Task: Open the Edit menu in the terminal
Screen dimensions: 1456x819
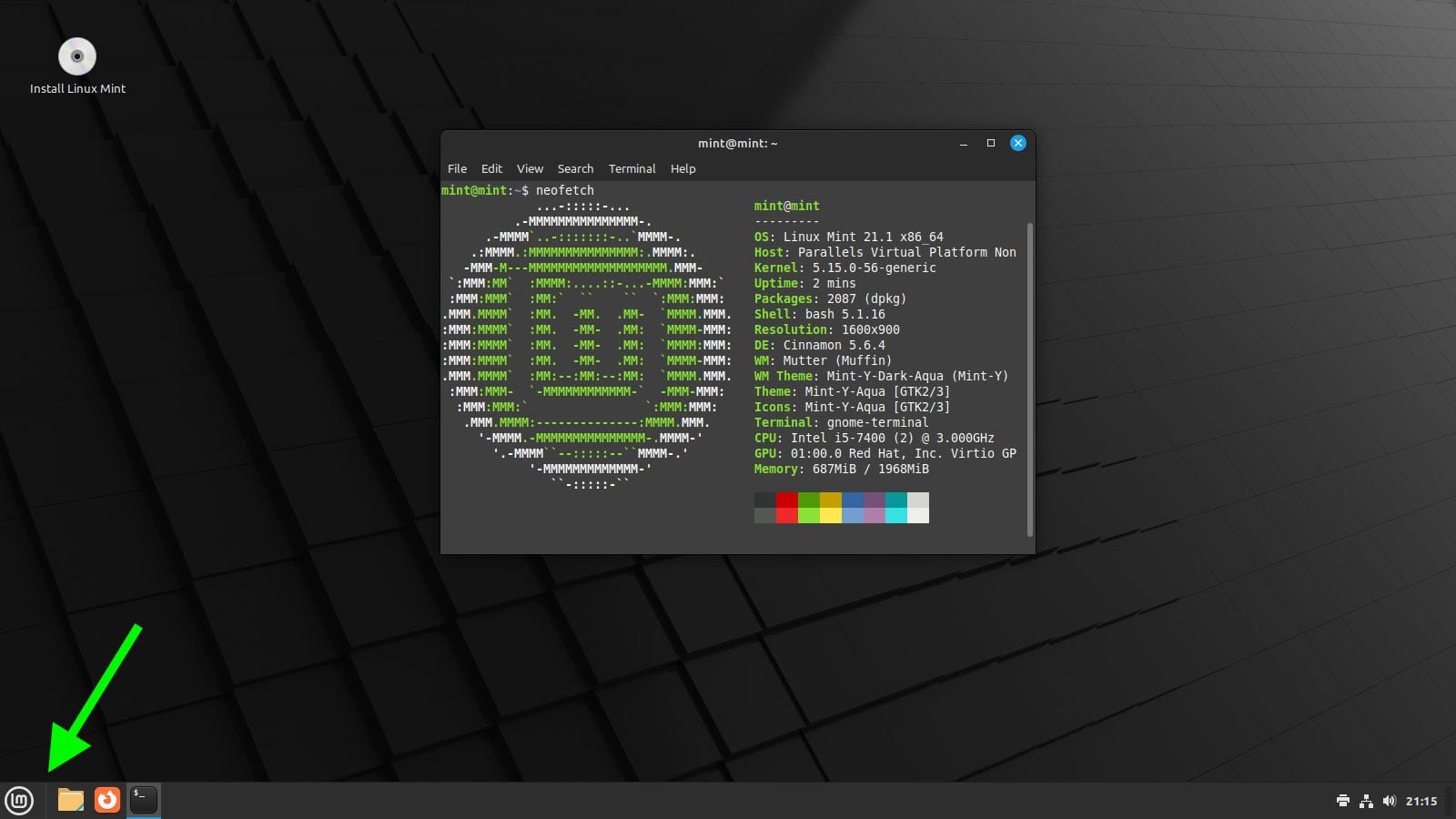Action: [491, 168]
